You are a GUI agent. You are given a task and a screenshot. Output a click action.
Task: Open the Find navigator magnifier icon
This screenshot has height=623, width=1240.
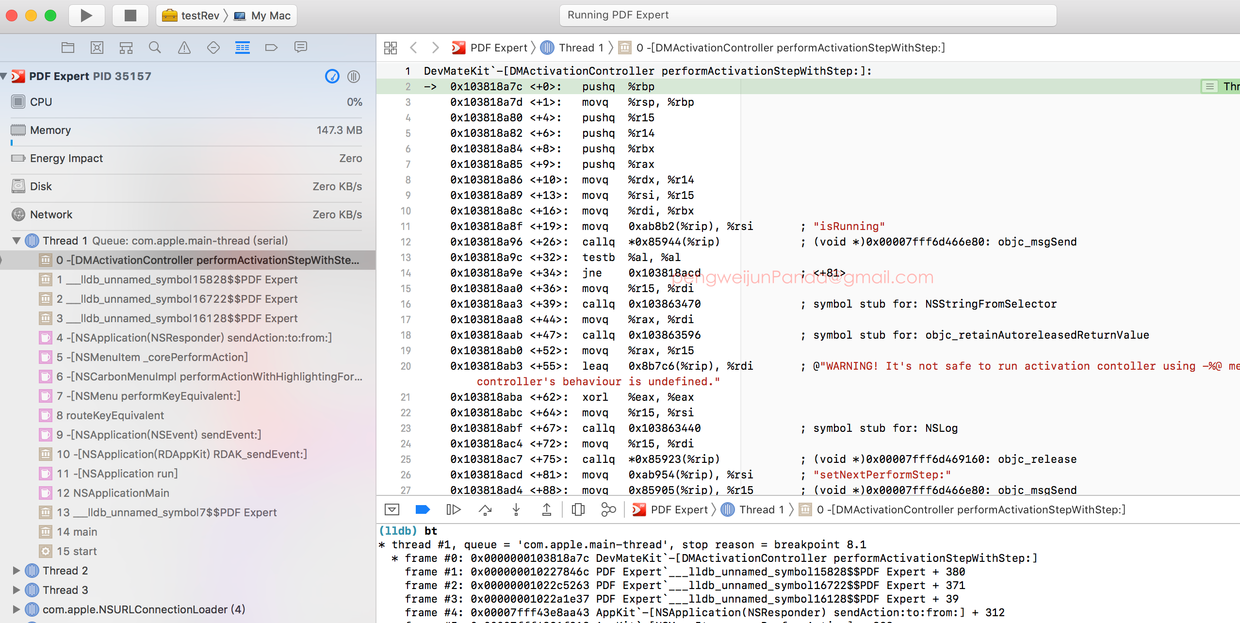click(x=155, y=47)
